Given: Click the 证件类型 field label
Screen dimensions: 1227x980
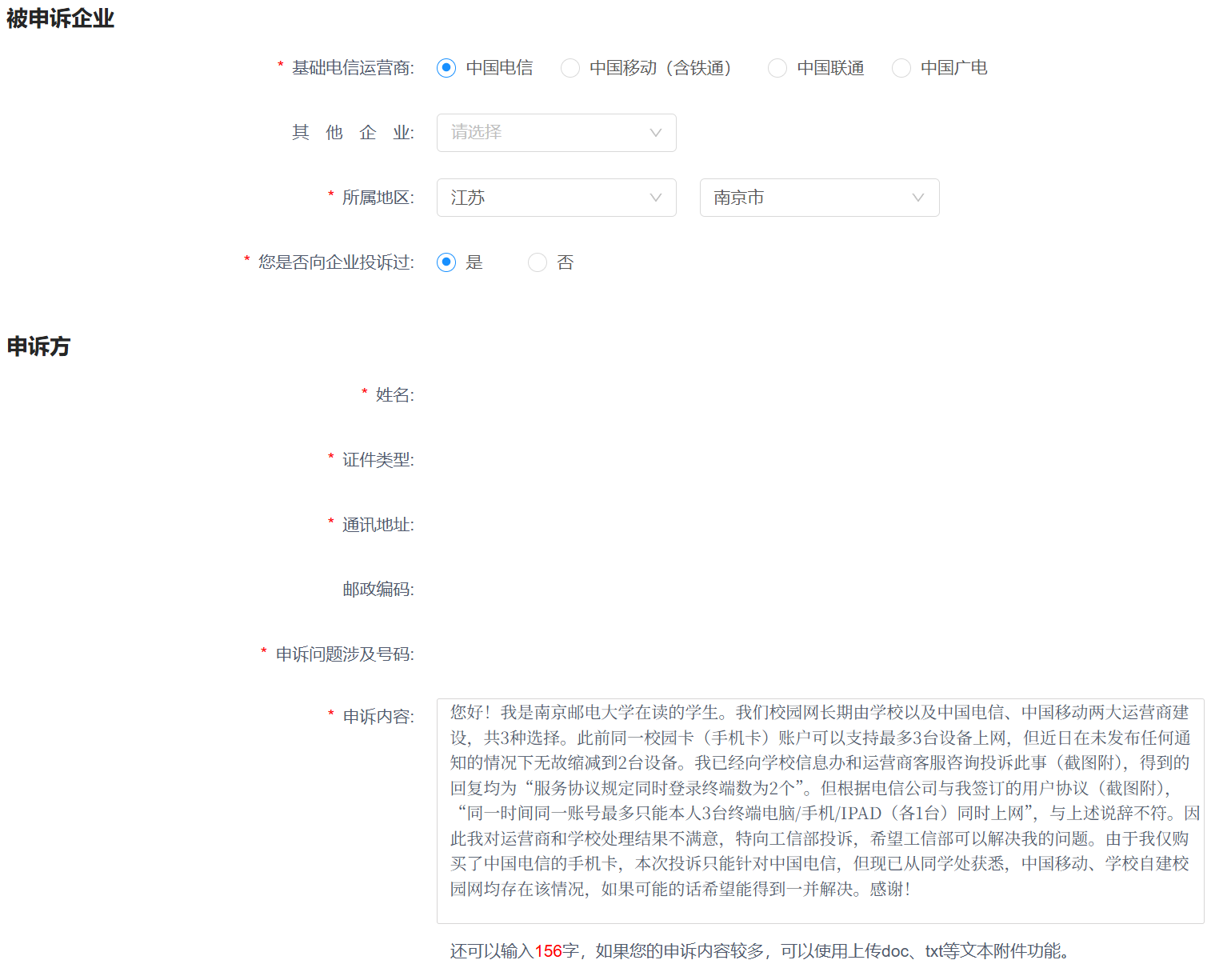Looking at the screenshot, I should 378,459.
